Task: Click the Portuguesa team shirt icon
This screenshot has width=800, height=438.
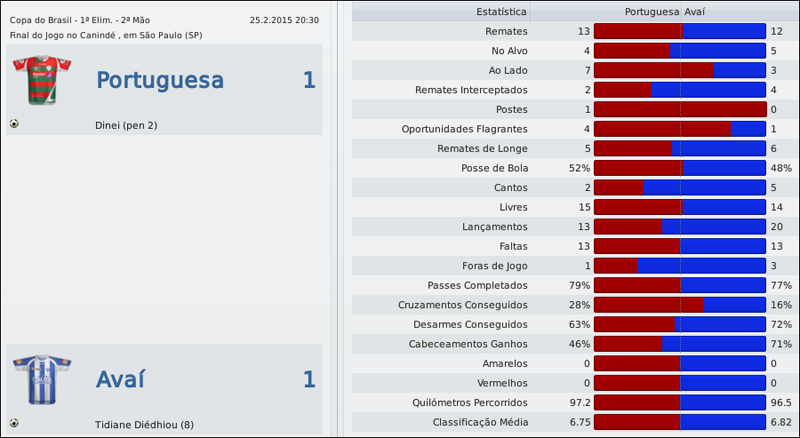Action: [x=41, y=80]
